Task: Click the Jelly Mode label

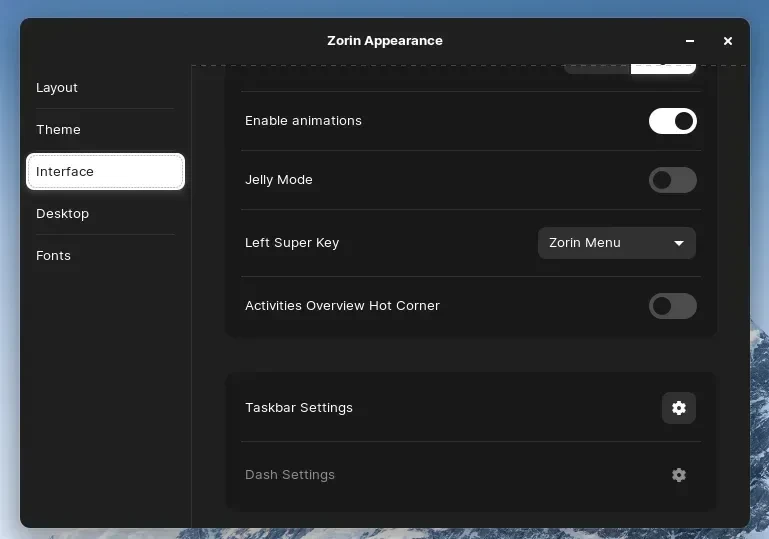Action: (x=279, y=180)
